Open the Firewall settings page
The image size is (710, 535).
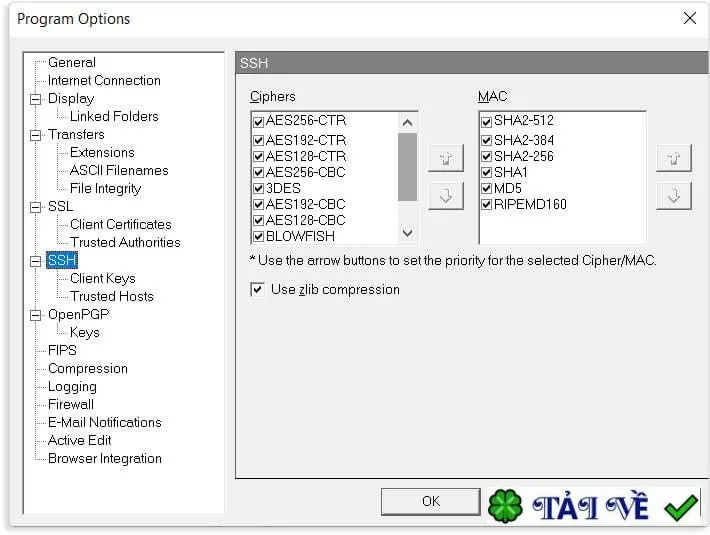[x=71, y=405]
